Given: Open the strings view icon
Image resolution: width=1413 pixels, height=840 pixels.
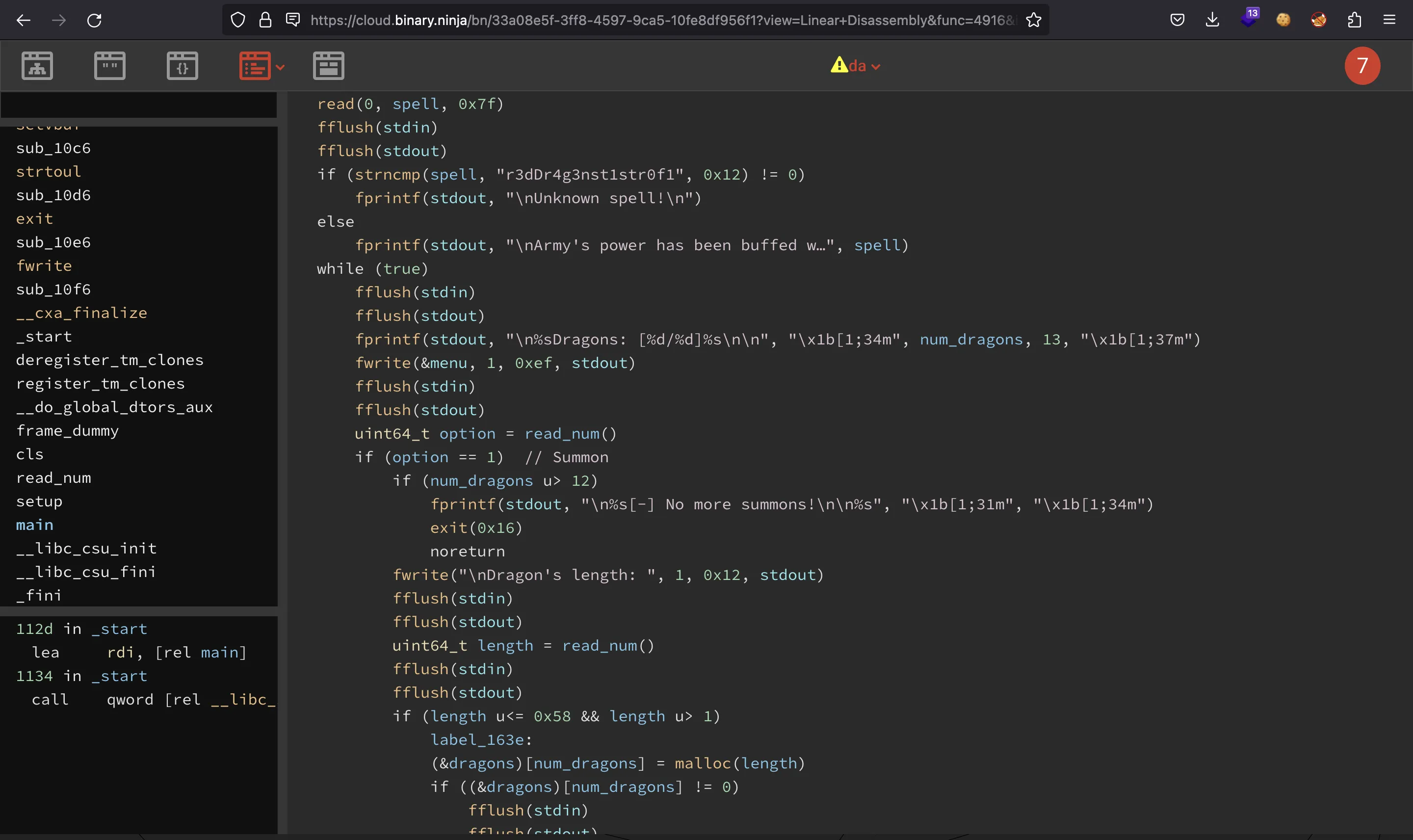Looking at the screenshot, I should tap(110, 66).
